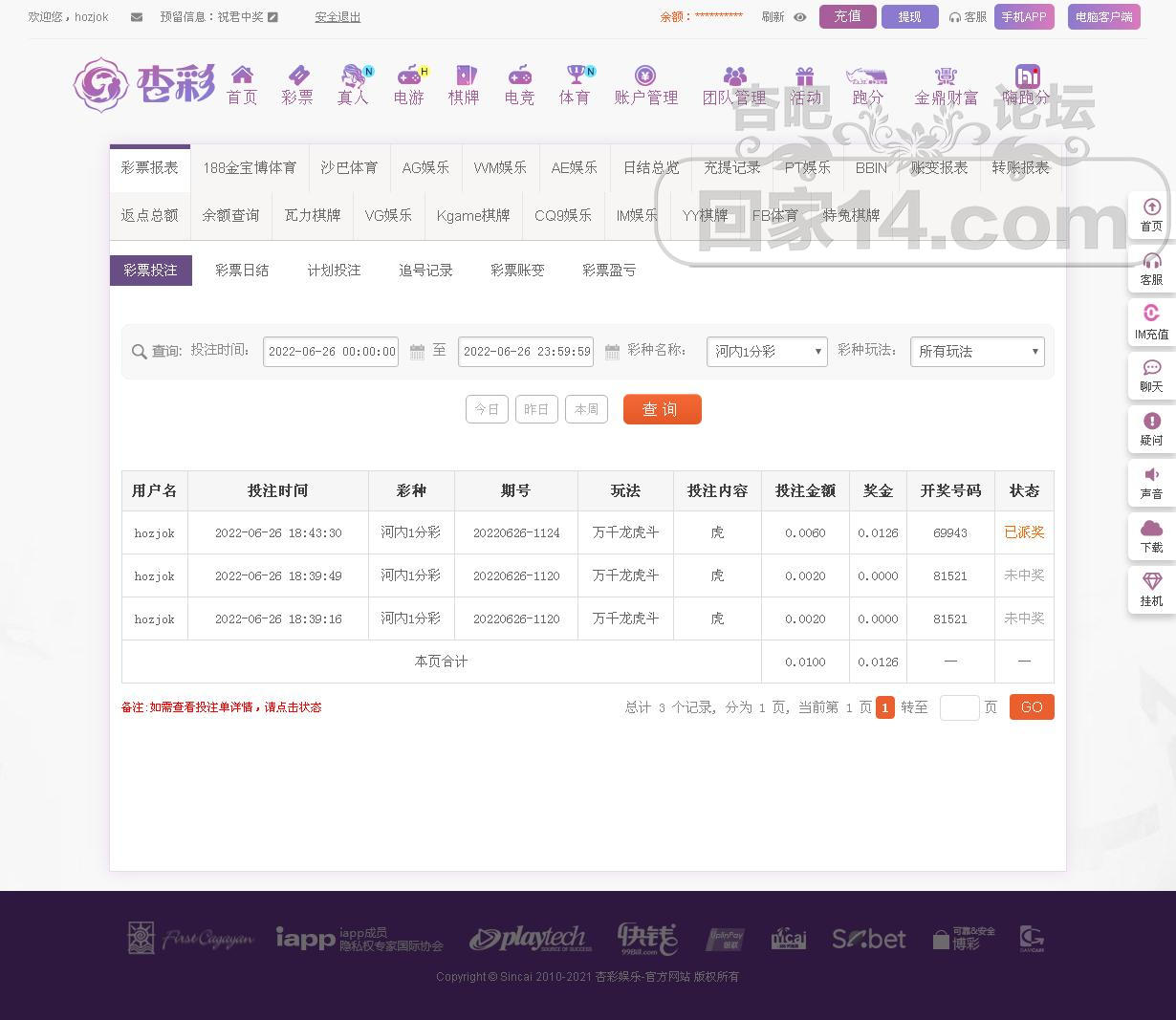Image resolution: width=1176 pixels, height=1020 pixels.
Task: Open top bar 客服 headset link
Action: 968,17
